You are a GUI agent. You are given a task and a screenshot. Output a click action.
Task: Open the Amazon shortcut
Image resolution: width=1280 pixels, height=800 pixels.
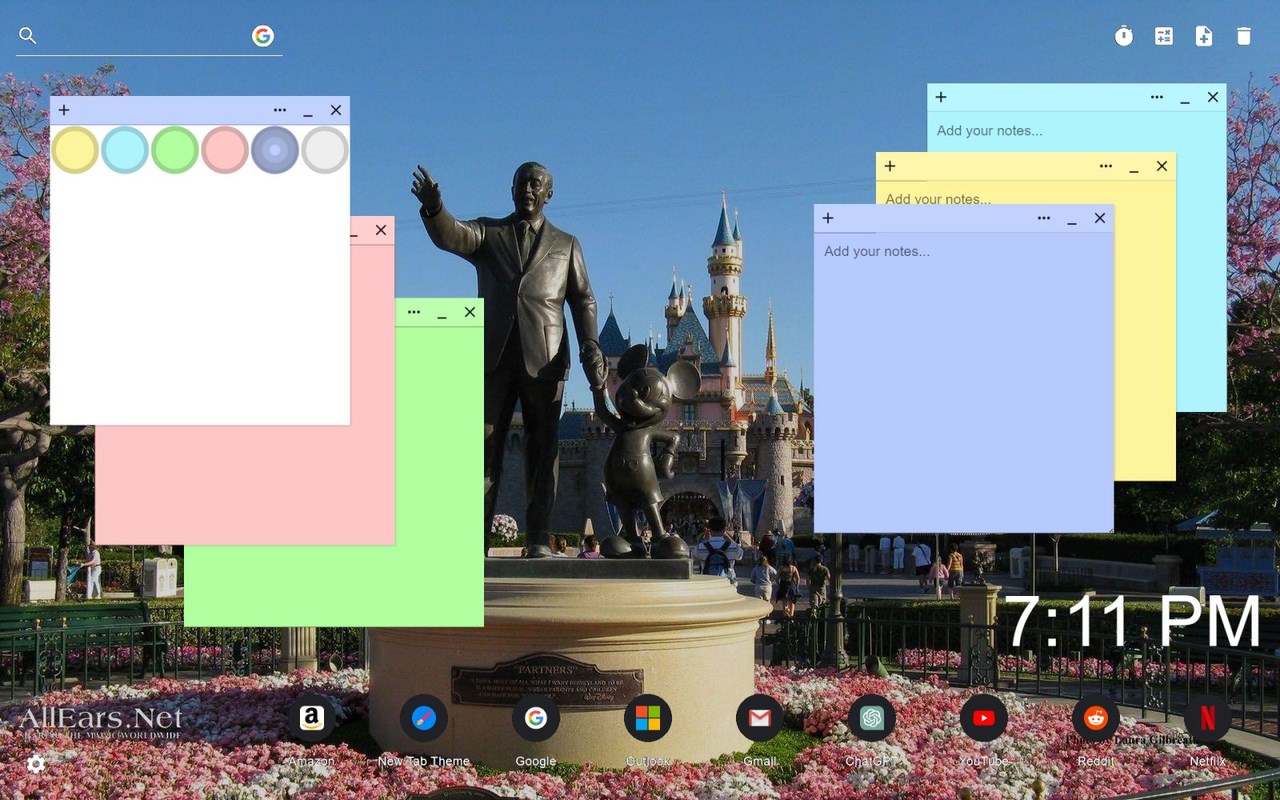tap(311, 718)
